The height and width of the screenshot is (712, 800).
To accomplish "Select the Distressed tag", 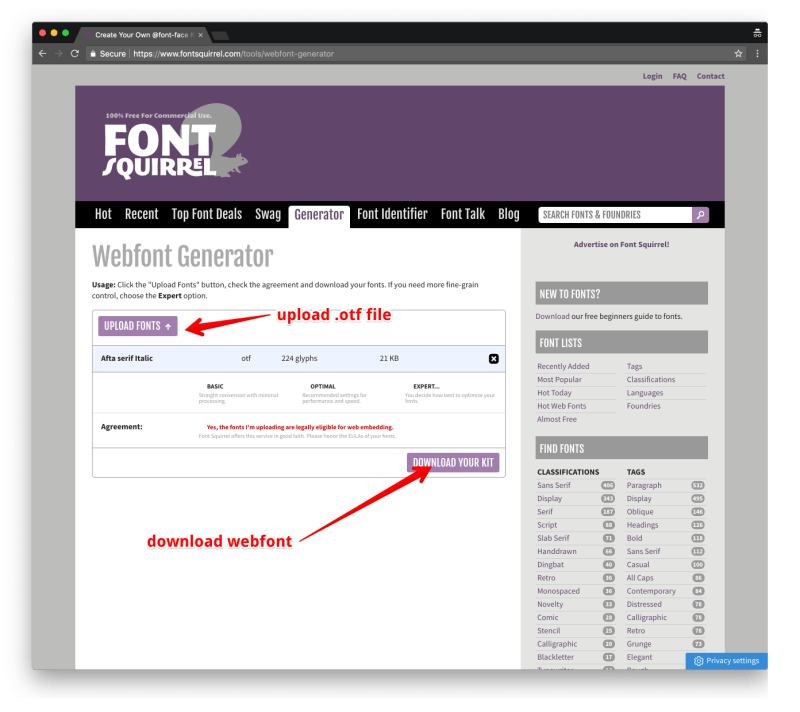I will pyautogui.click(x=644, y=604).
